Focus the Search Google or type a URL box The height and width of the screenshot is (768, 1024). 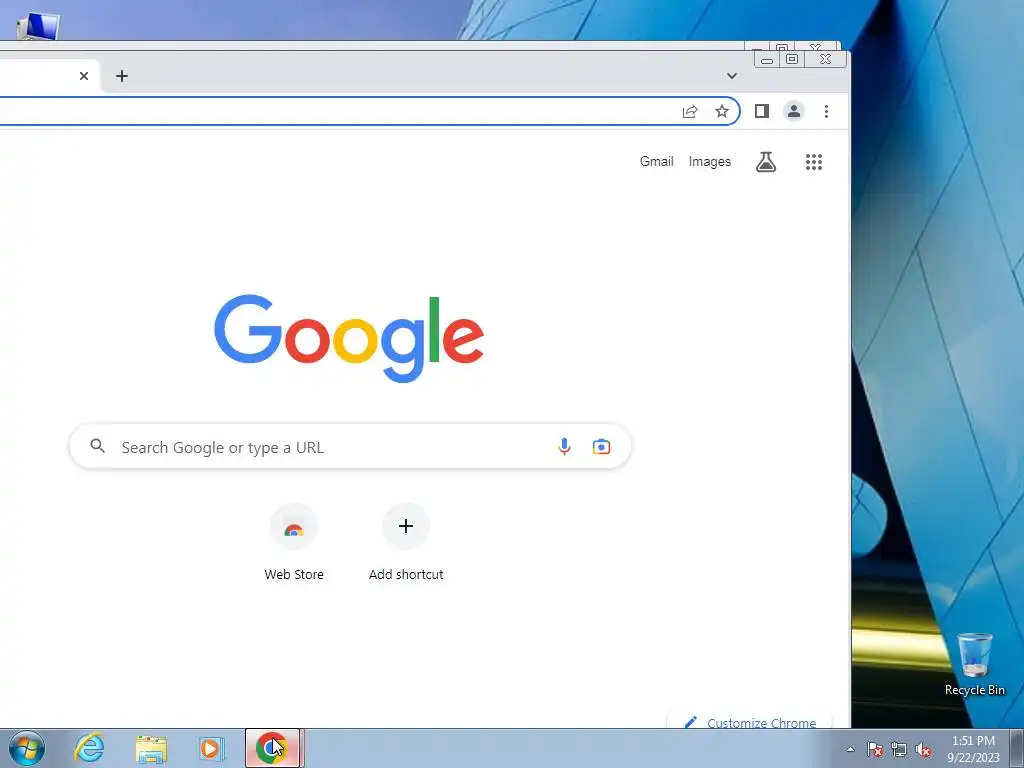point(350,446)
